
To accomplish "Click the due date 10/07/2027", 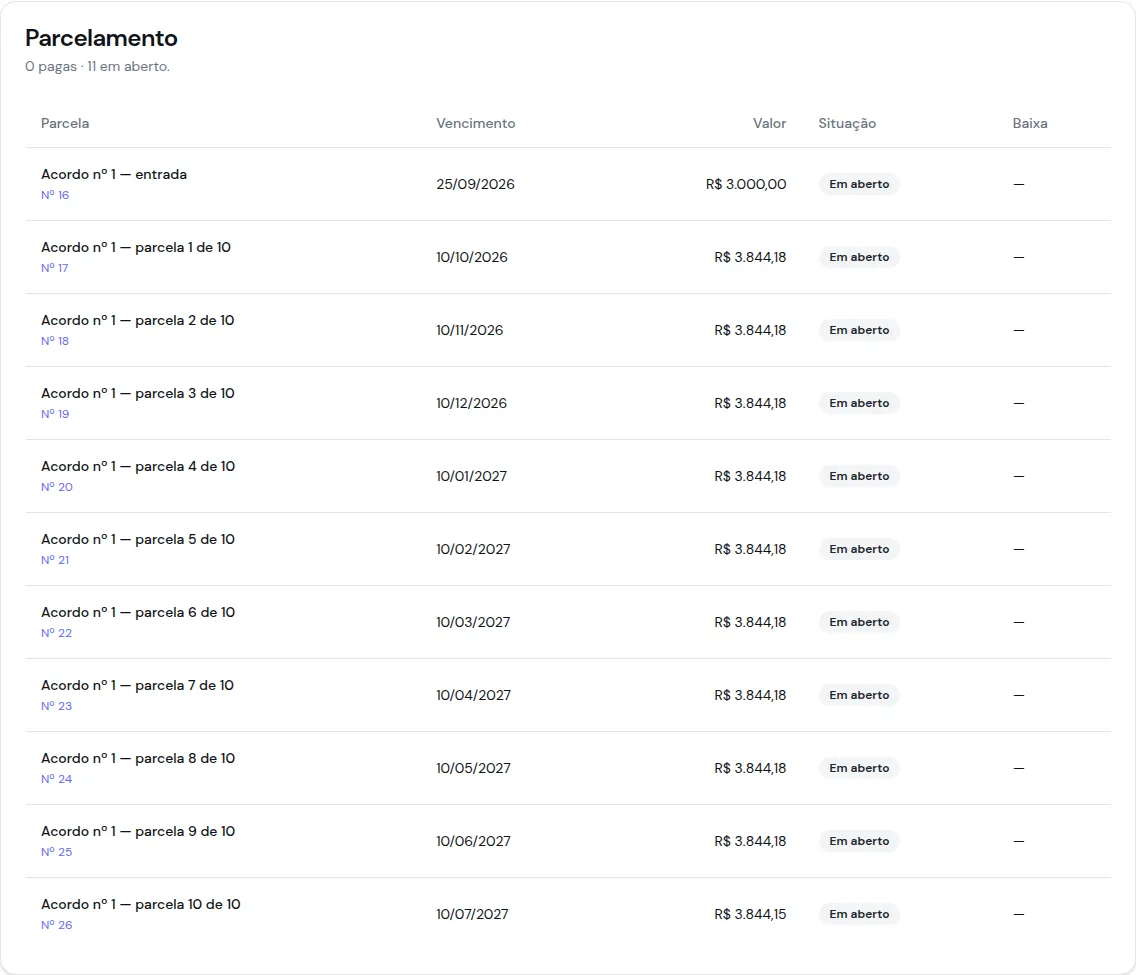I will [x=472, y=914].
